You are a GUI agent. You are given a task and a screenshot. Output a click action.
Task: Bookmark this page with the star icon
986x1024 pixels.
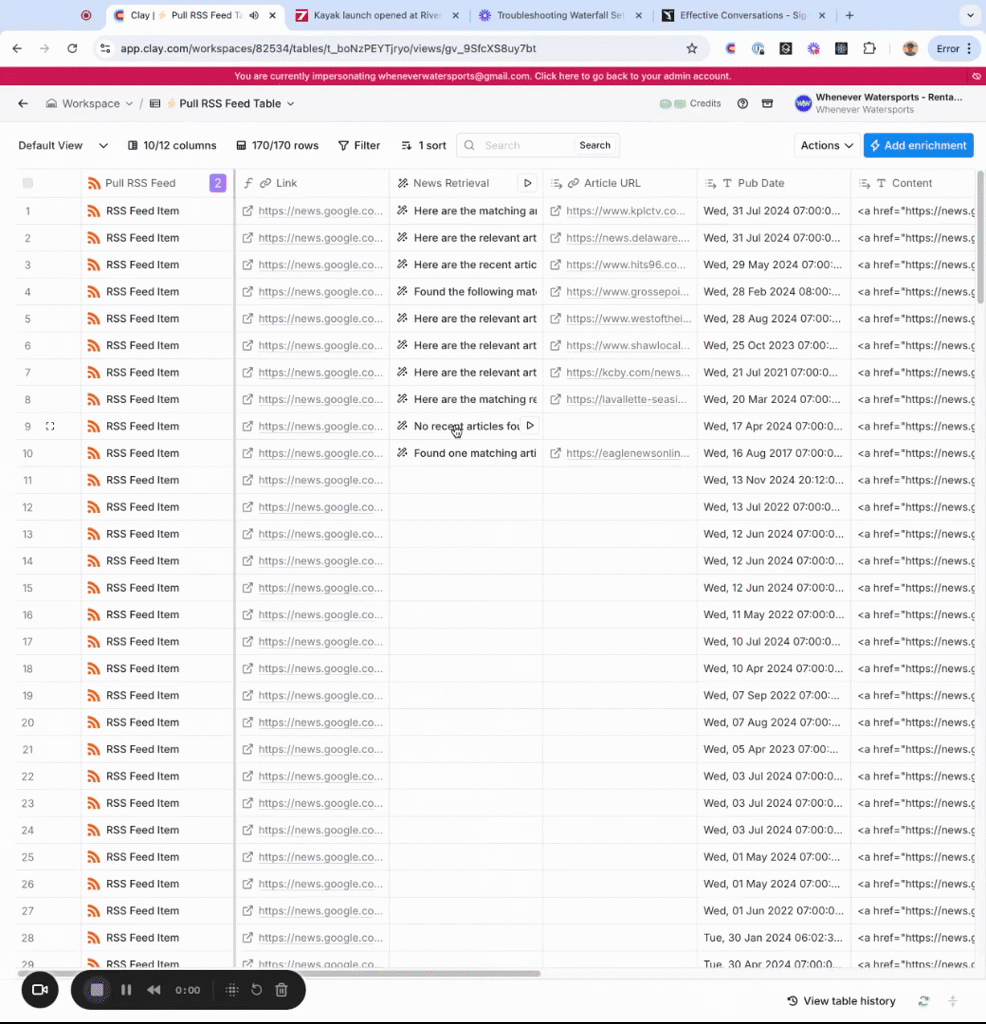pos(691,48)
